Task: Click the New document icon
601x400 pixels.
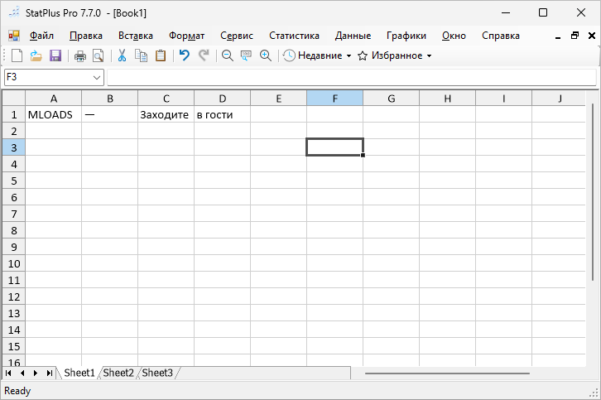Action: coord(17,56)
